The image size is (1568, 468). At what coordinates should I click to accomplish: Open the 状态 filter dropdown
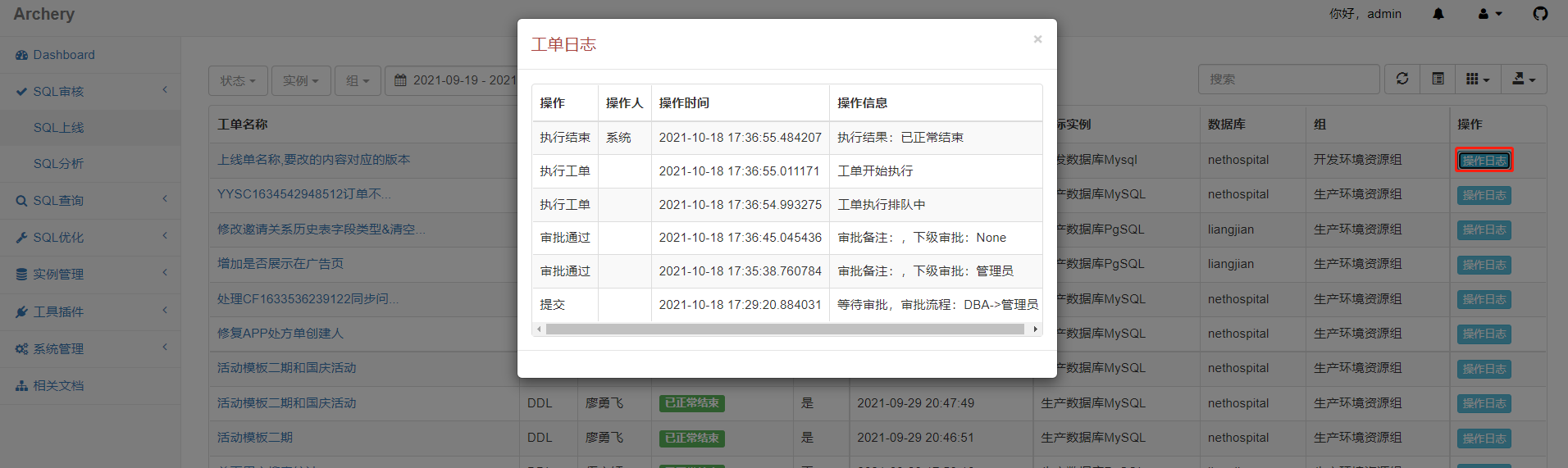[238, 80]
